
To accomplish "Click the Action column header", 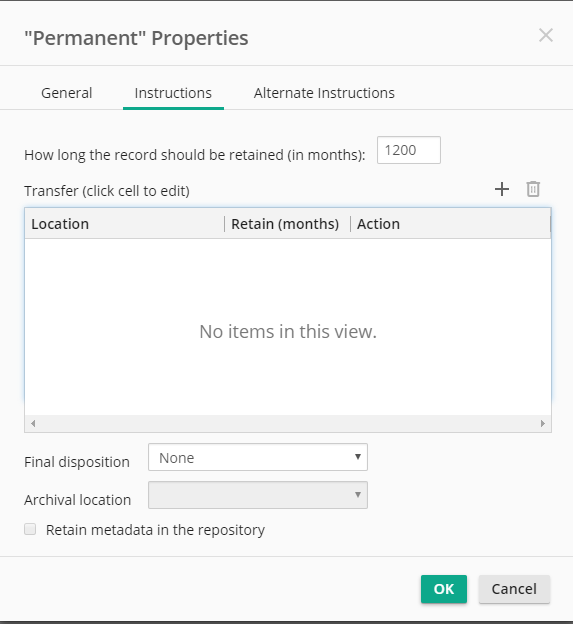I will click(450, 224).
